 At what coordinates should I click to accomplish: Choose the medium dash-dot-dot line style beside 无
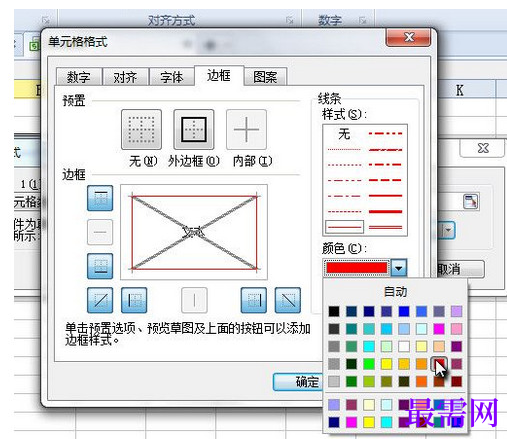click(386, 134)
